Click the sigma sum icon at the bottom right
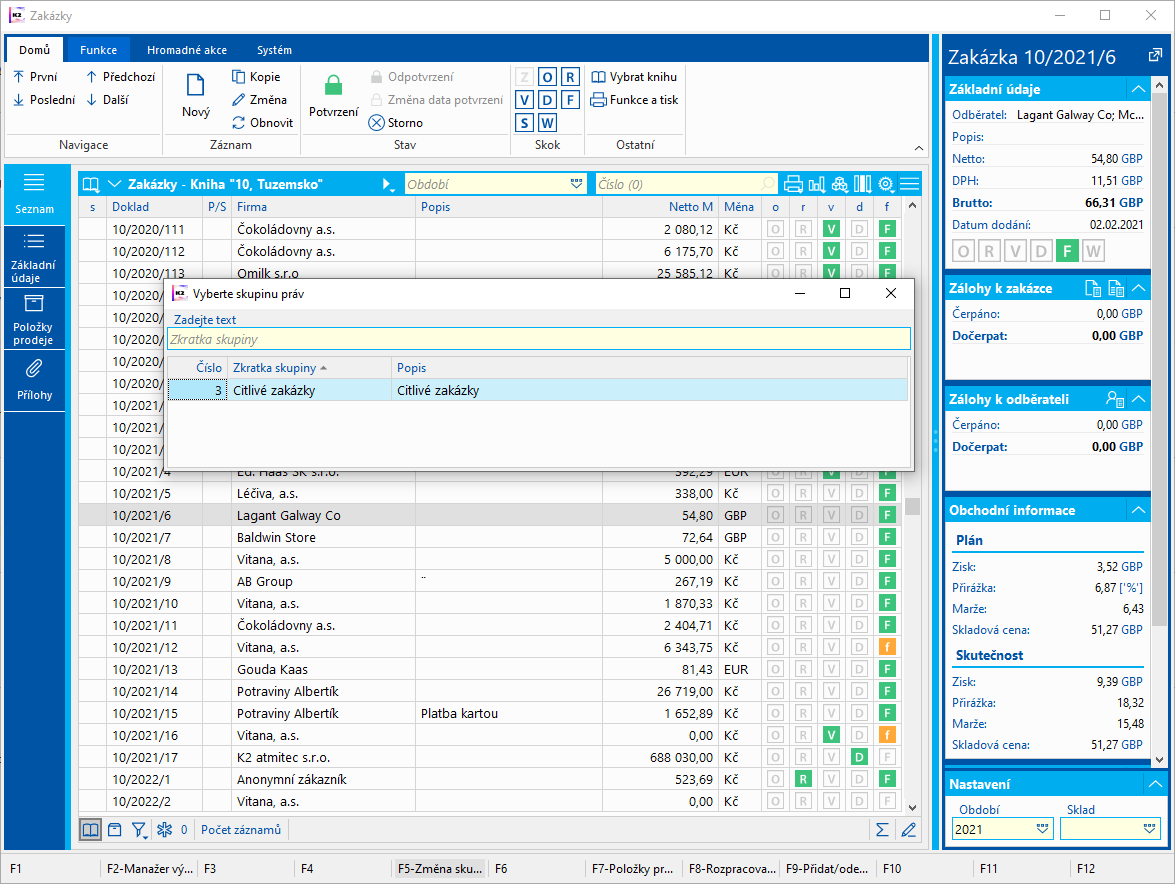1175x884 pixels. [882, 829]
